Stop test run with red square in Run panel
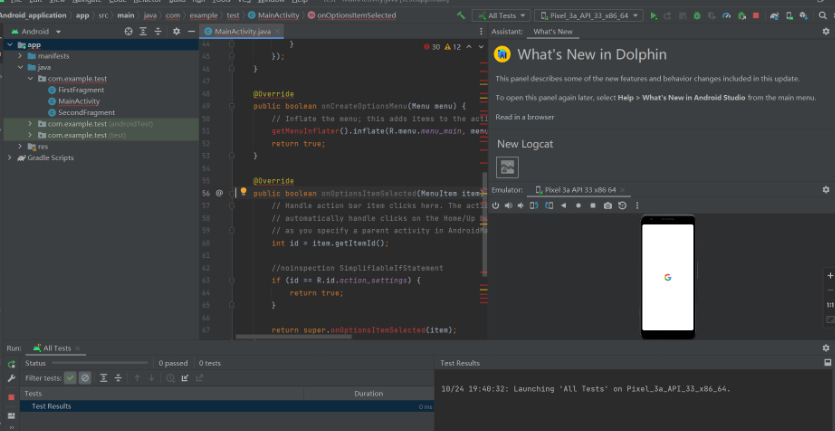Screen dimensions: 835x431 pyautogui.click(x=11, y=397)
